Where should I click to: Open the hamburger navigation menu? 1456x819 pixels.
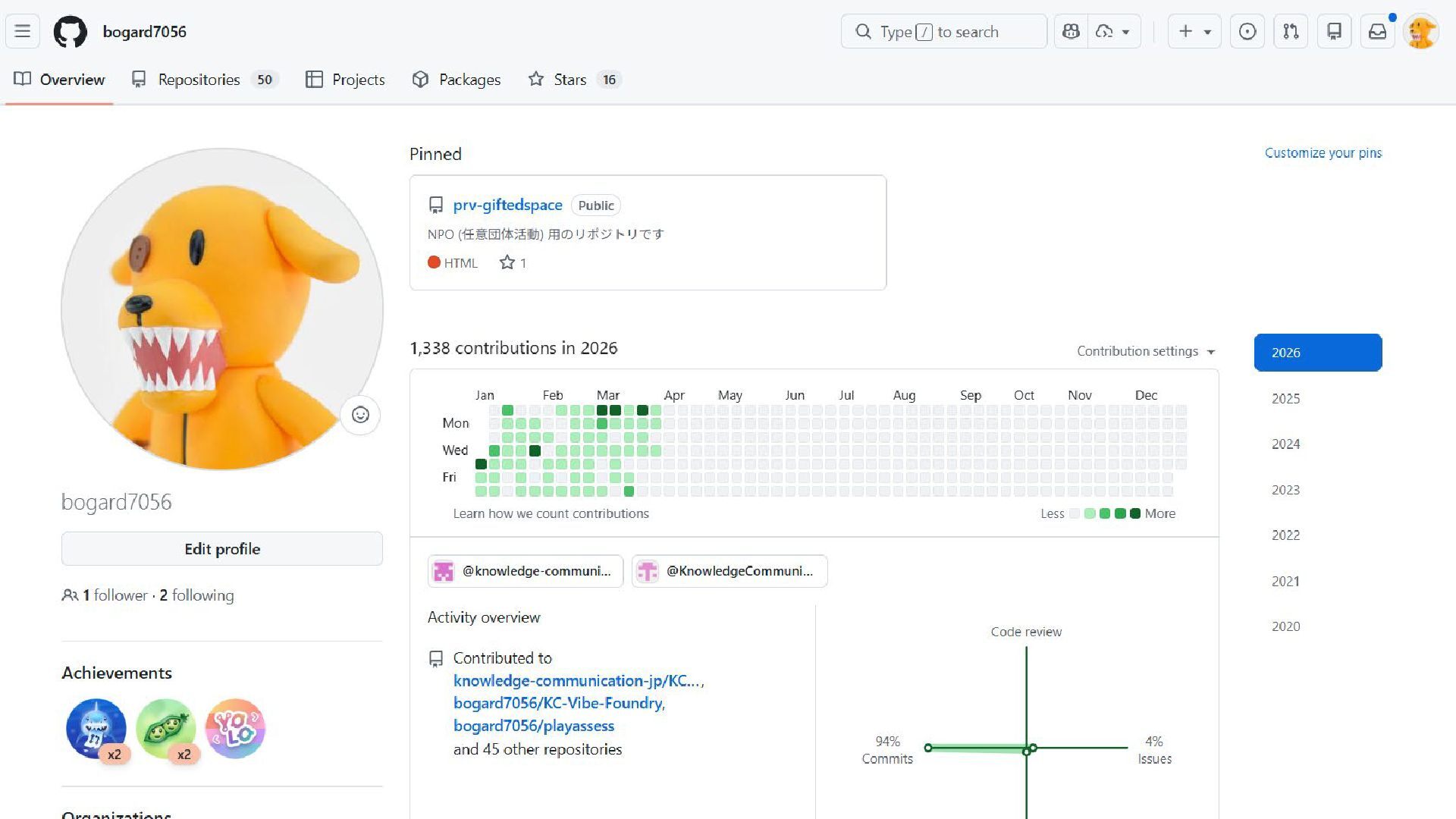point(23,32)
